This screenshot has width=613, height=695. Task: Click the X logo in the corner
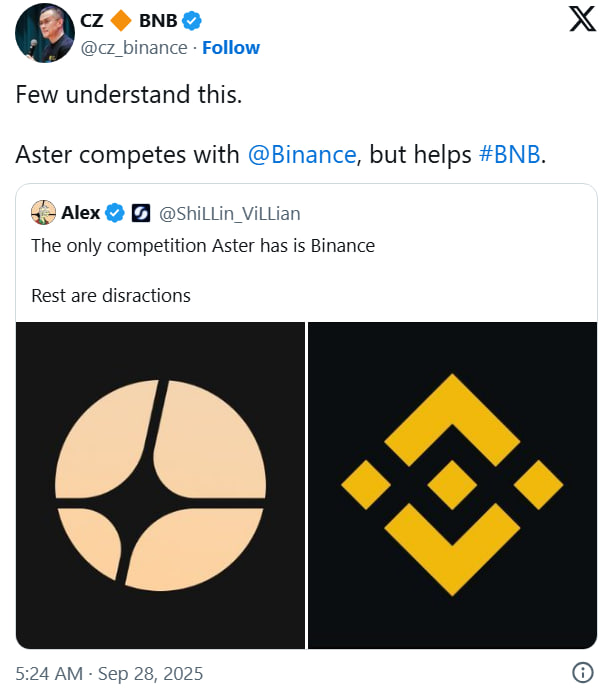click(x=582, y=21)
